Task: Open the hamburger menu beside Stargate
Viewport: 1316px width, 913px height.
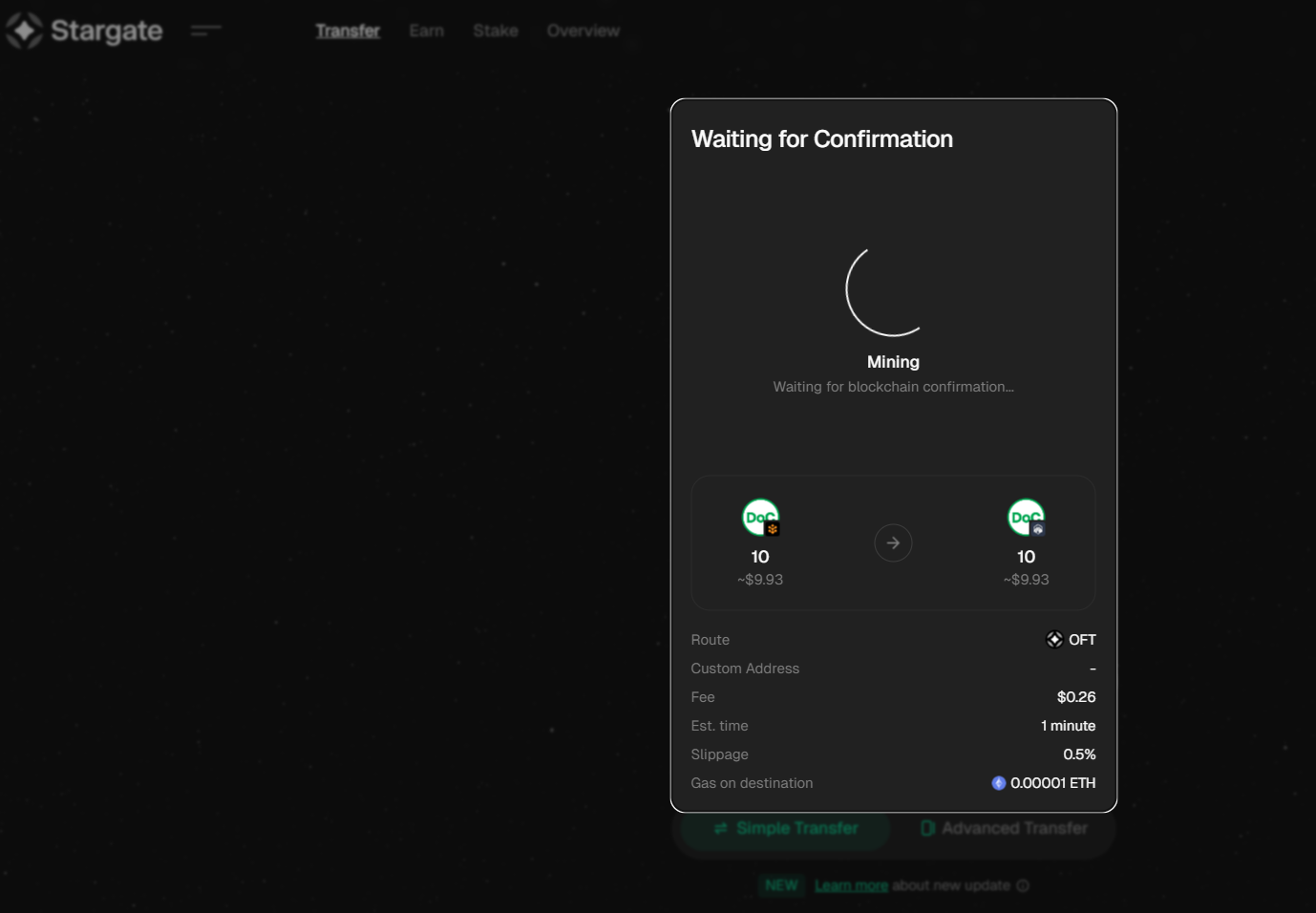Action: click(x=205, y=31)
